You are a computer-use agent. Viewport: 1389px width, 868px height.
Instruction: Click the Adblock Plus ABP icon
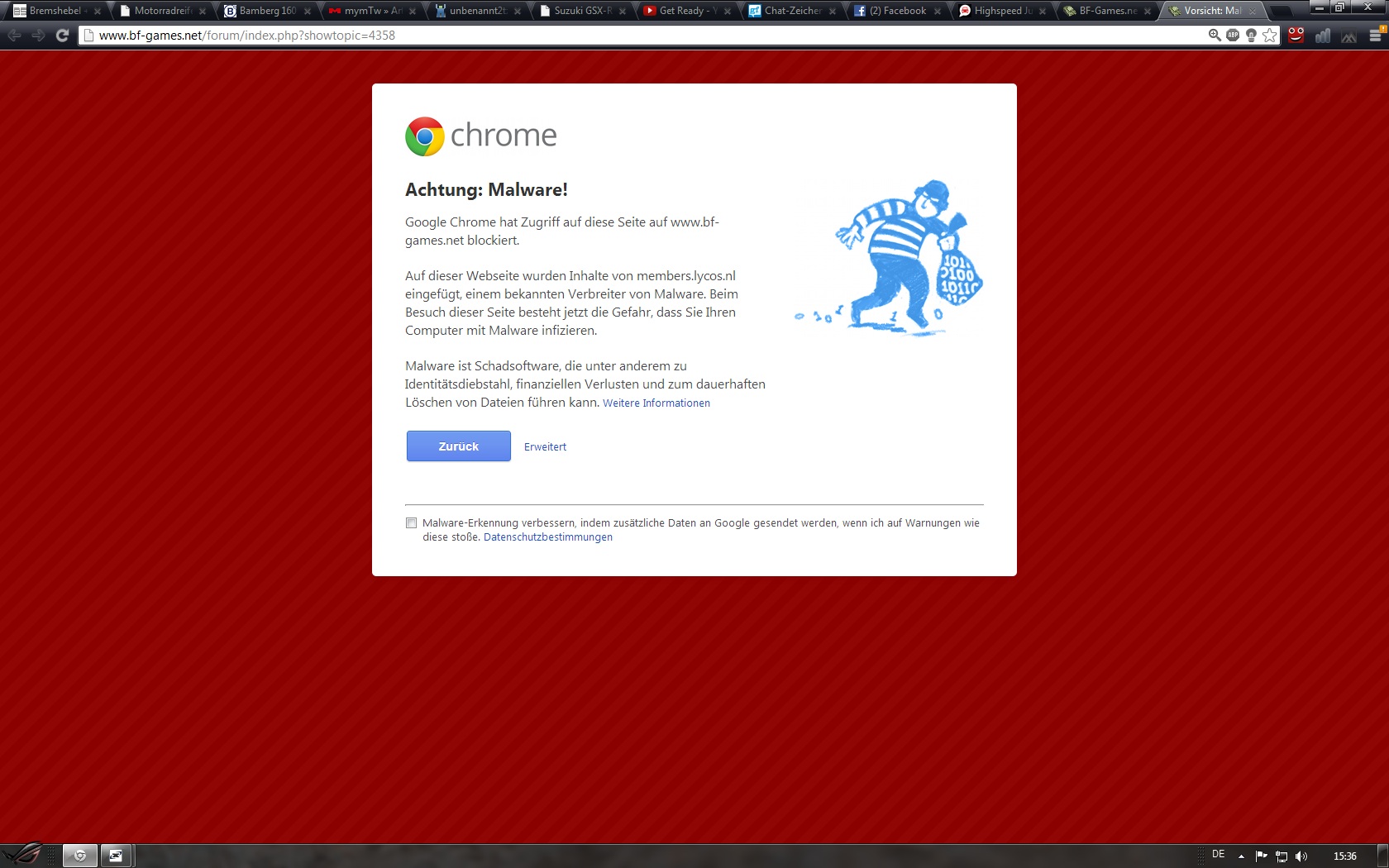pyautogui.click(x=1233, y=35)
